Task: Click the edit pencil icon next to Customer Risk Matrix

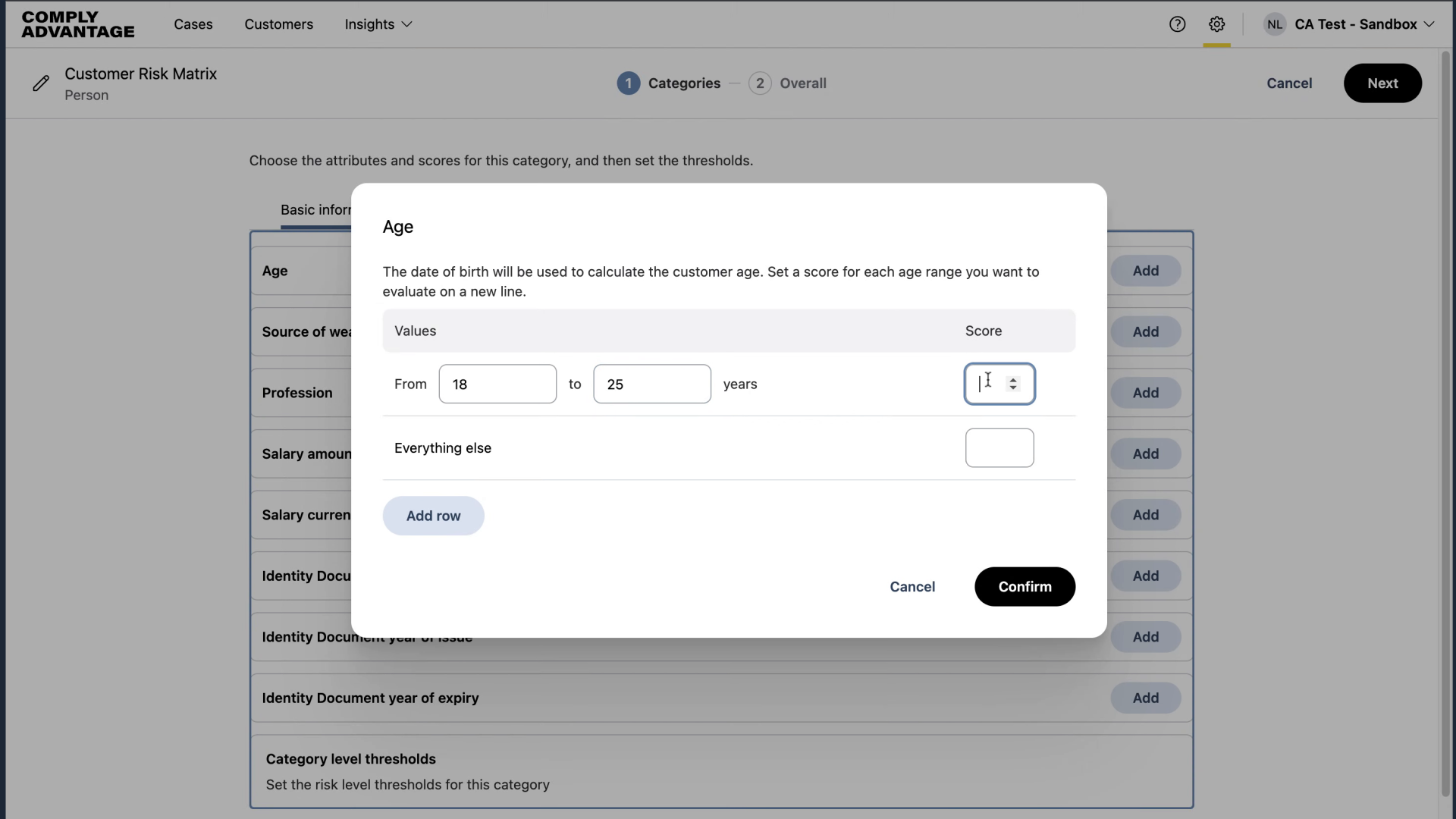Action: pos(42,83)
